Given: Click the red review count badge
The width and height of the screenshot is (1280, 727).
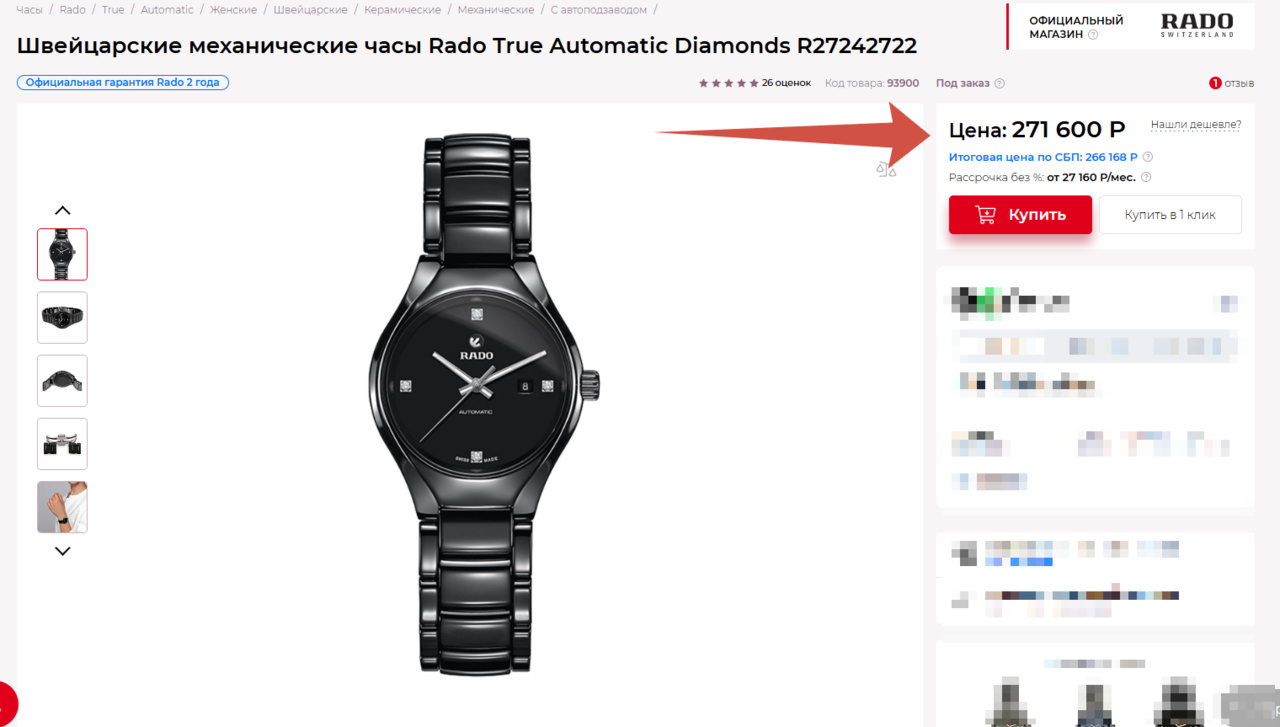Looking at the screenshot, I should pos(1215,83).
